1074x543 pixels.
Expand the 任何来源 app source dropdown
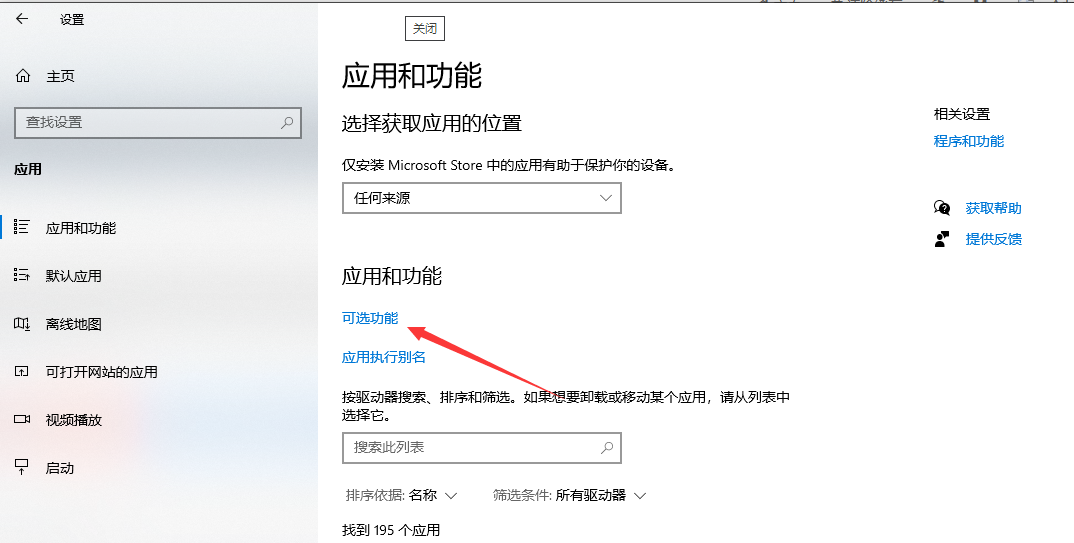(x=481, y=198)
